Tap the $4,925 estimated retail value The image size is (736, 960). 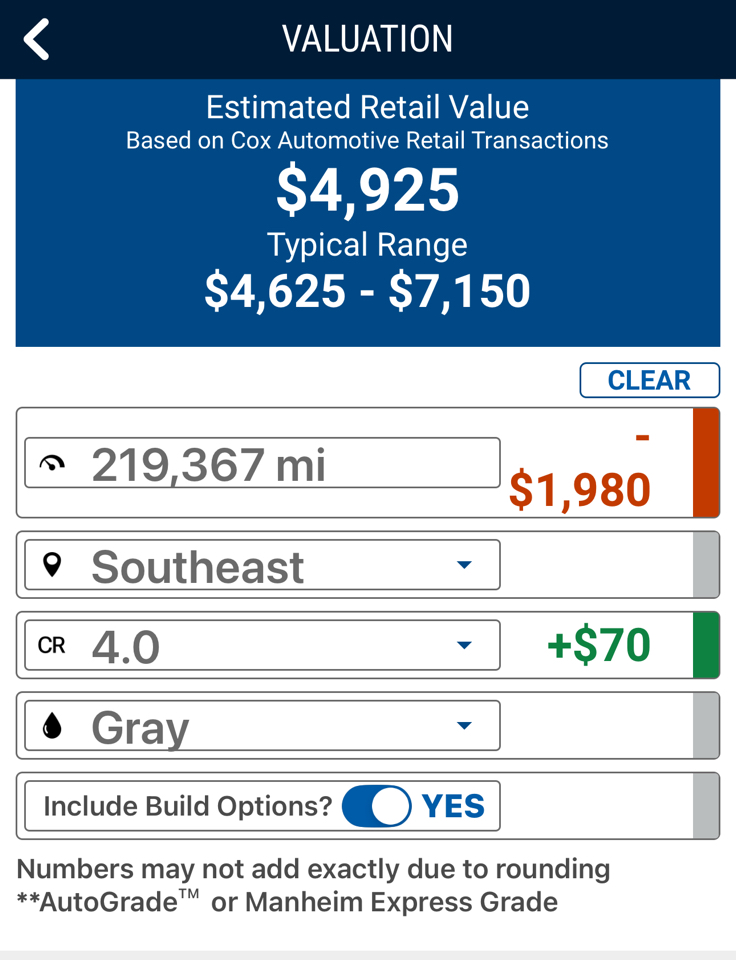(367, 191)
